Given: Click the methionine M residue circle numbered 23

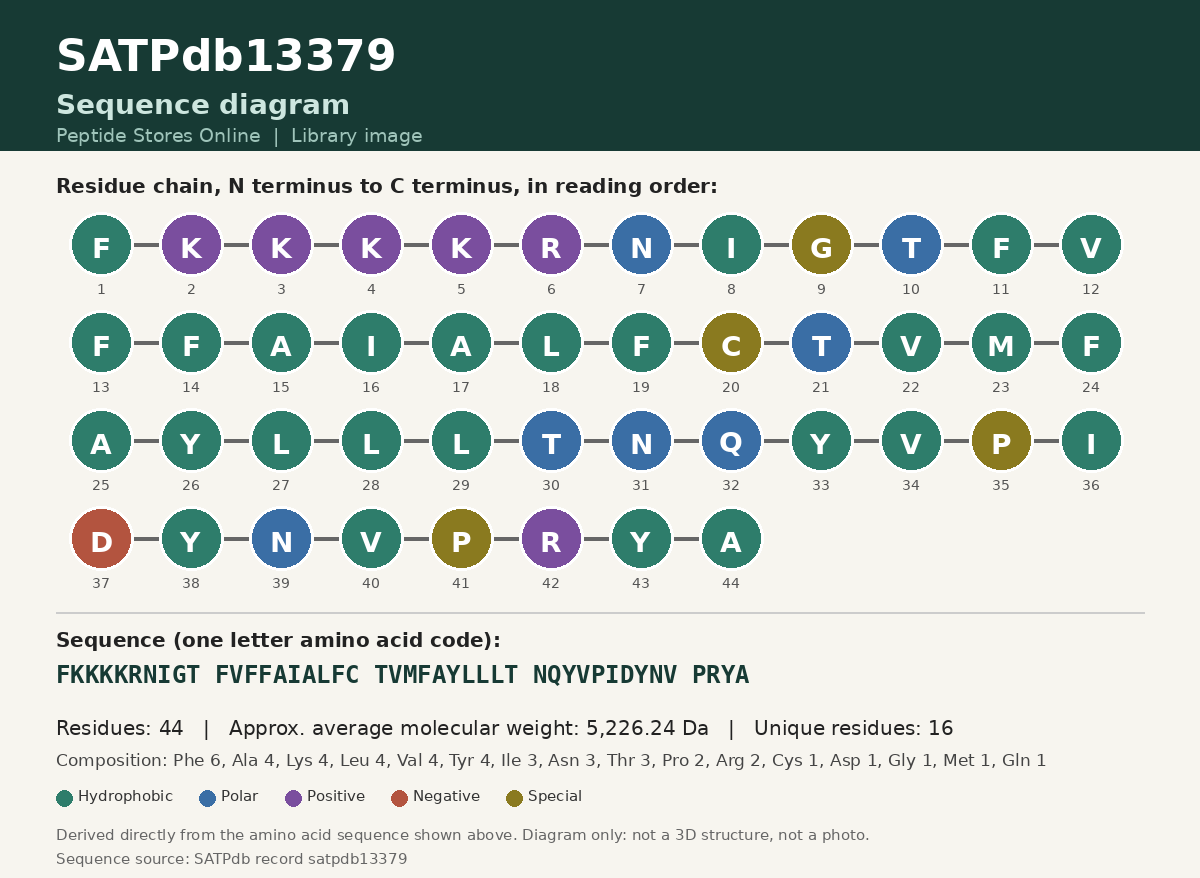Looking at the screenshot, I should click(1001, 343).
